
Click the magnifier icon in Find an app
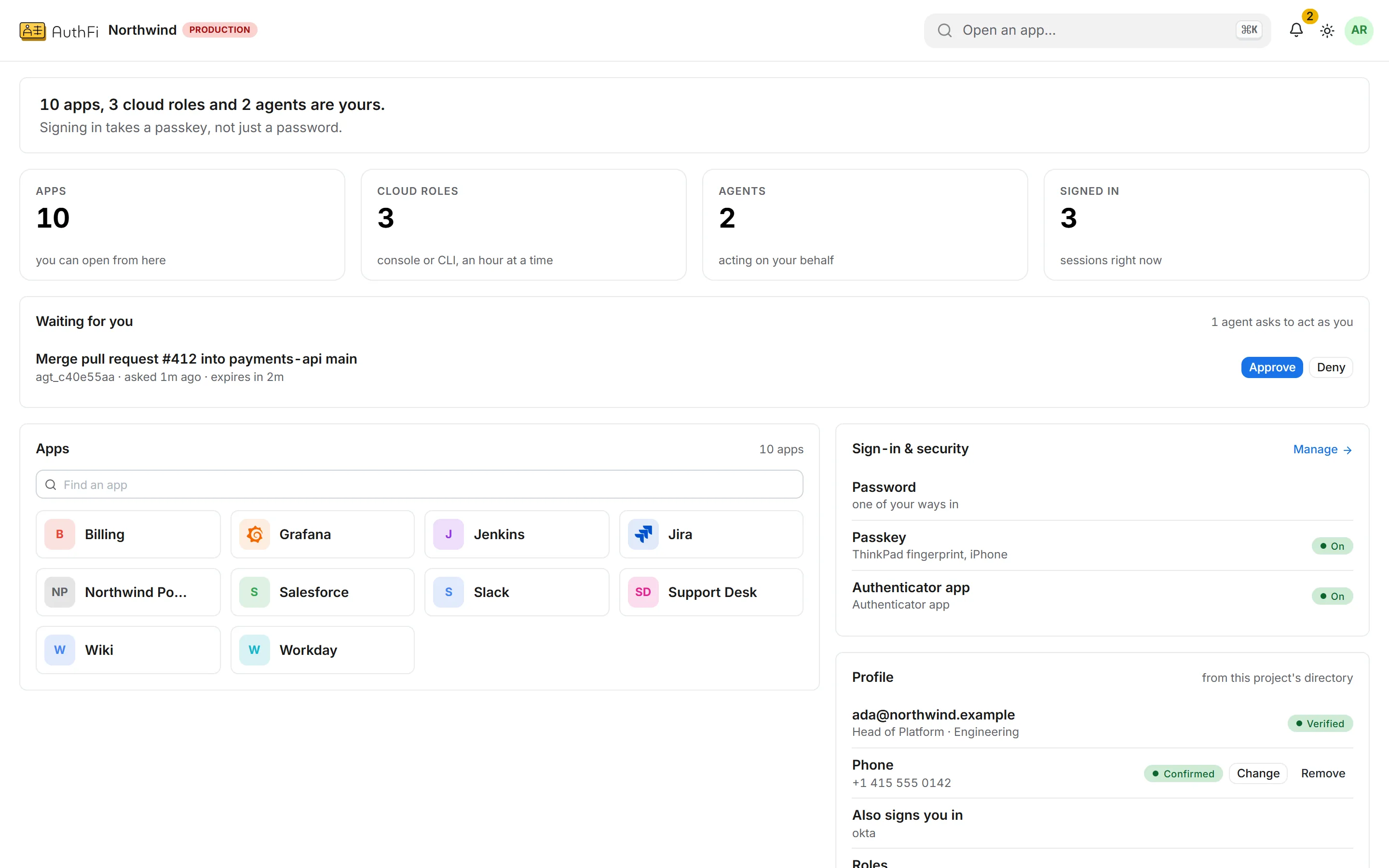click(x=51, y=485)
